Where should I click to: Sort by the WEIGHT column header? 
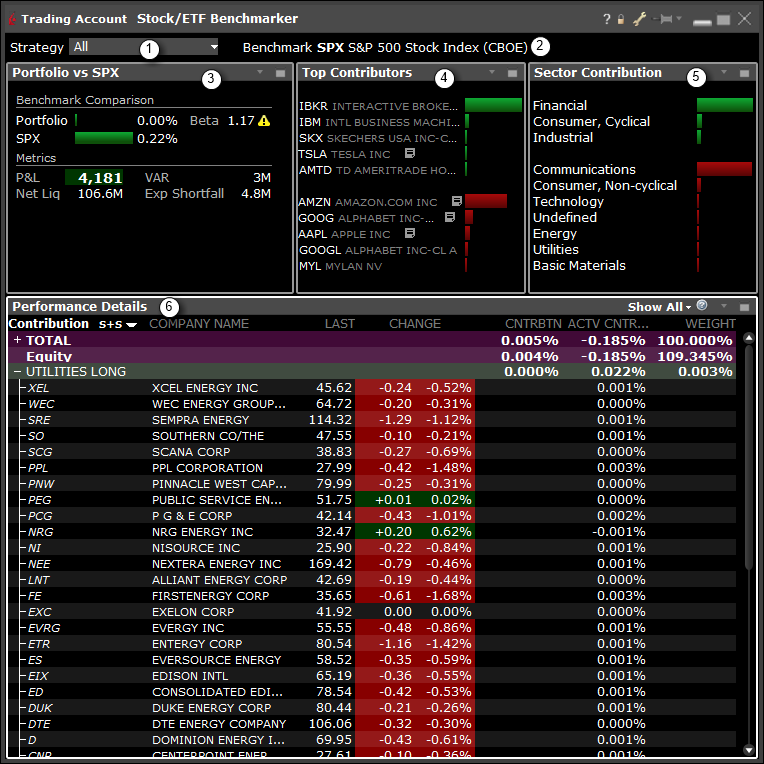710,324
